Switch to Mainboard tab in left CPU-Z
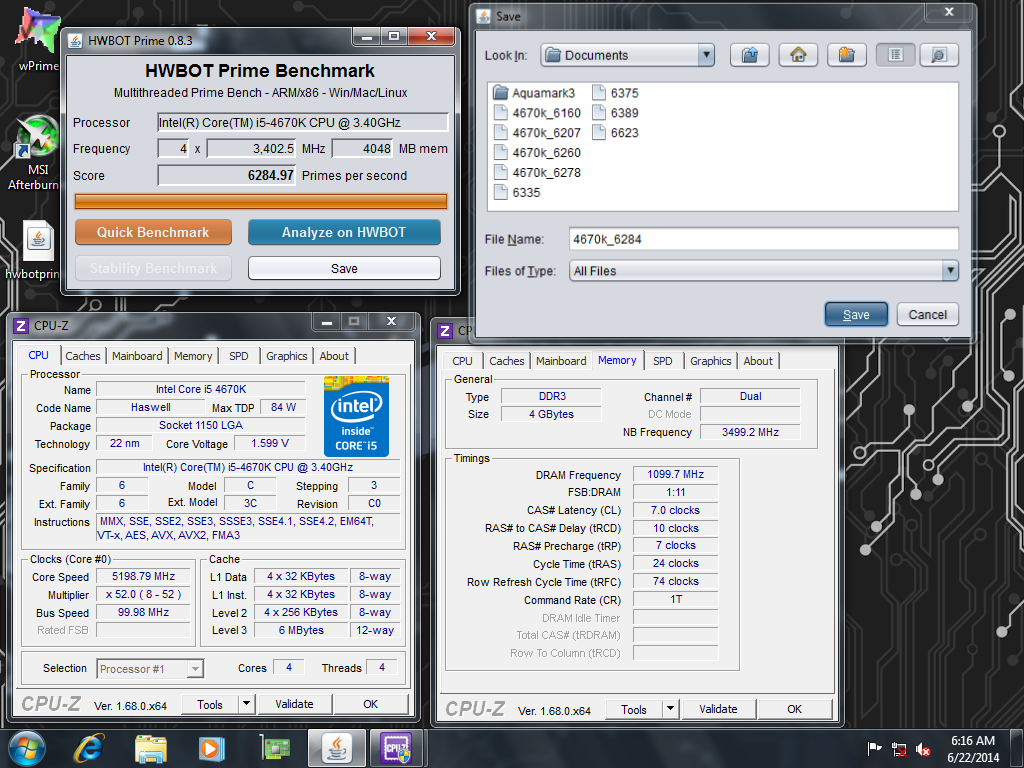Screen dimensions: 1024x768 tap(137, 356)
